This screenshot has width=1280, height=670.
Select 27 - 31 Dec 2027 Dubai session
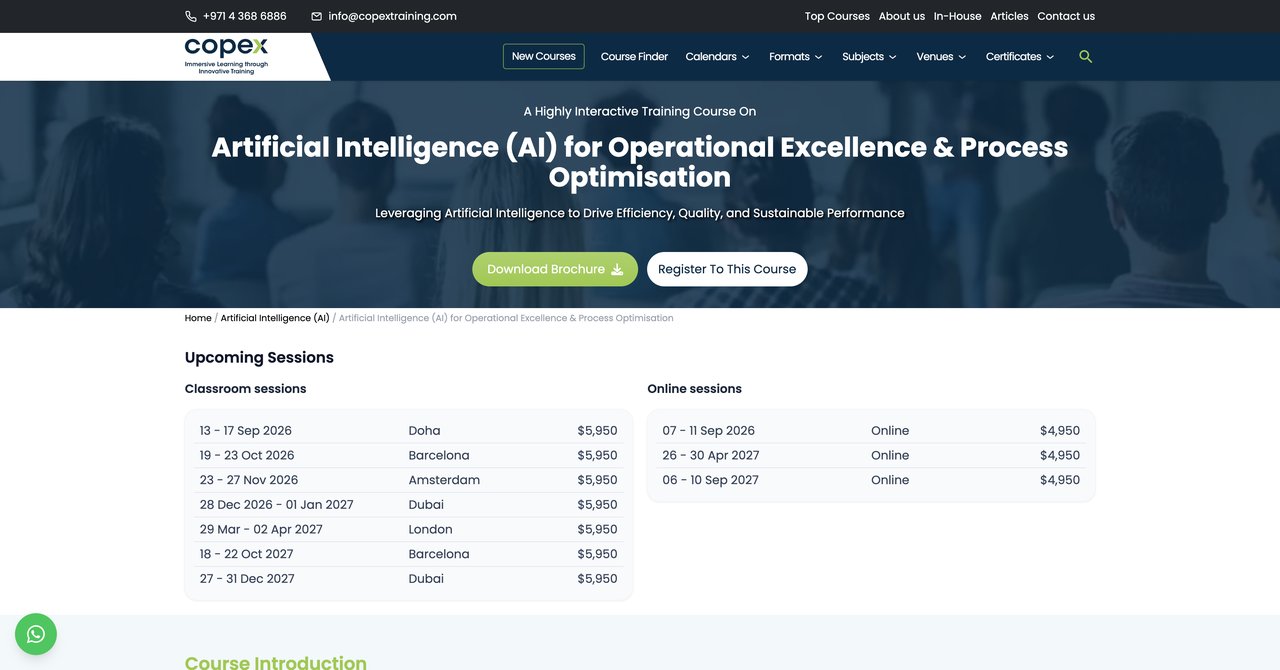pyautogui.click(x=408, y=578)
